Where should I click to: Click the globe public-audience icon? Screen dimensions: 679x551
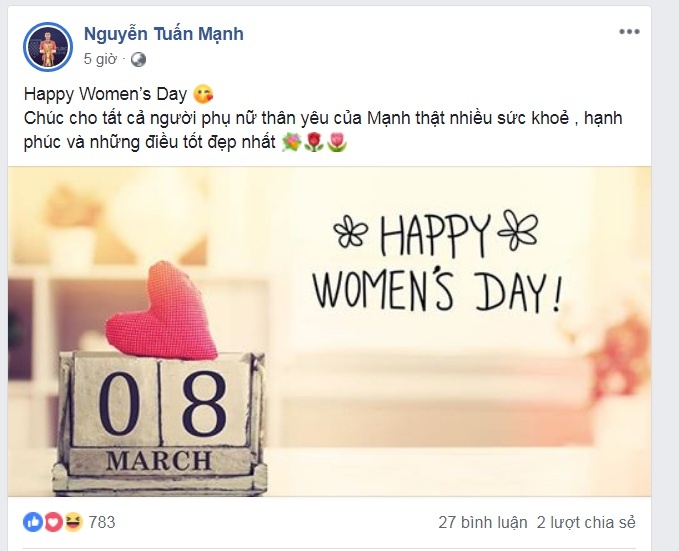(138, 59)
